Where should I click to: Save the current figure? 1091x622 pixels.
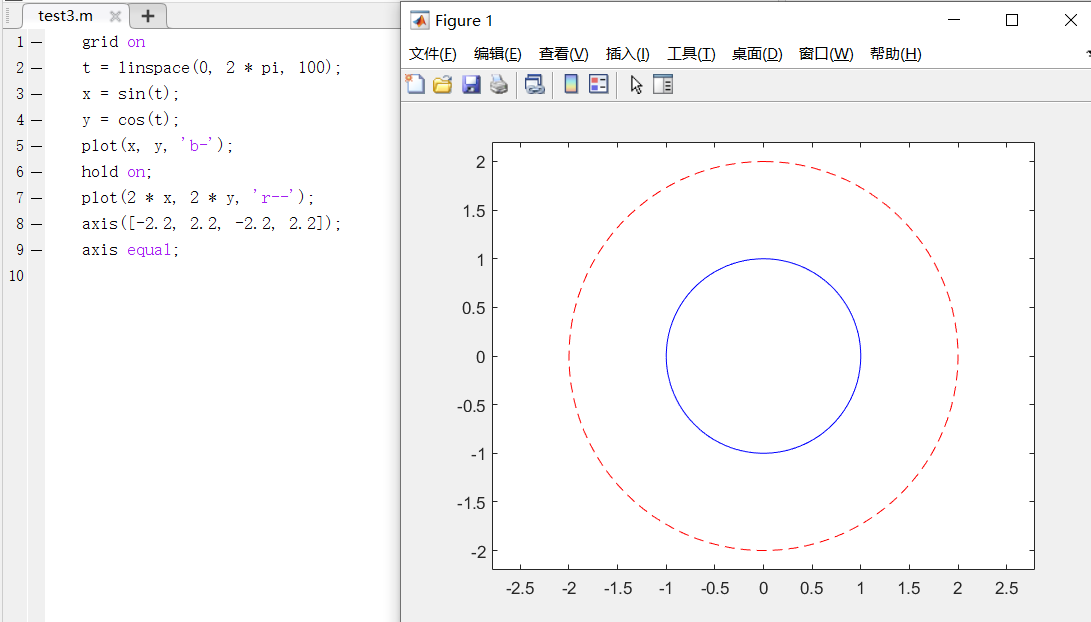pos(471,85)
